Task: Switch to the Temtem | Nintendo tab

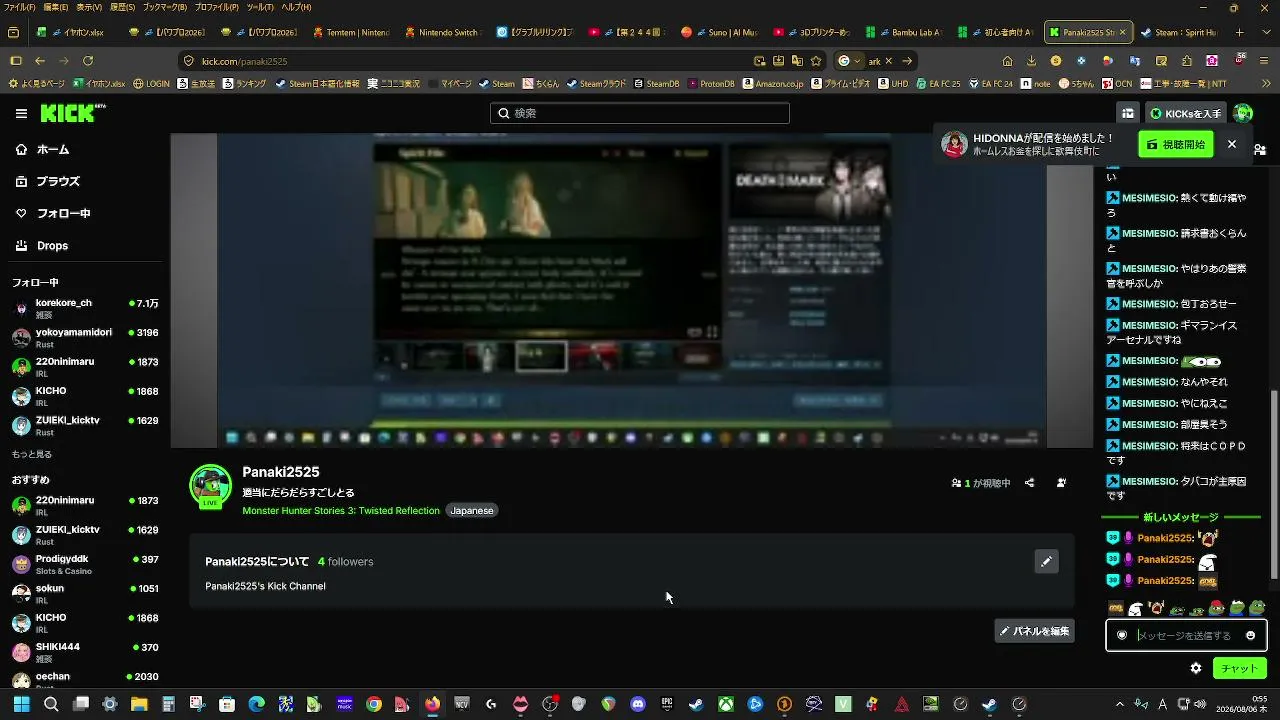Action: click(x=351, y=32)
